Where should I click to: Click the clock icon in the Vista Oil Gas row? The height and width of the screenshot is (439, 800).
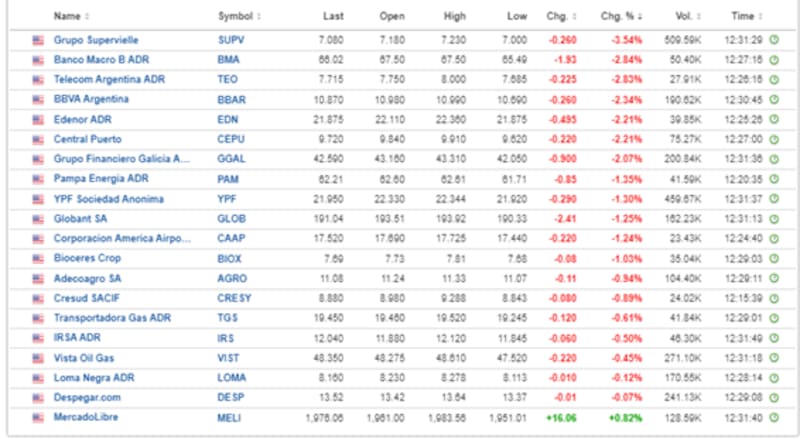point(772,357)
